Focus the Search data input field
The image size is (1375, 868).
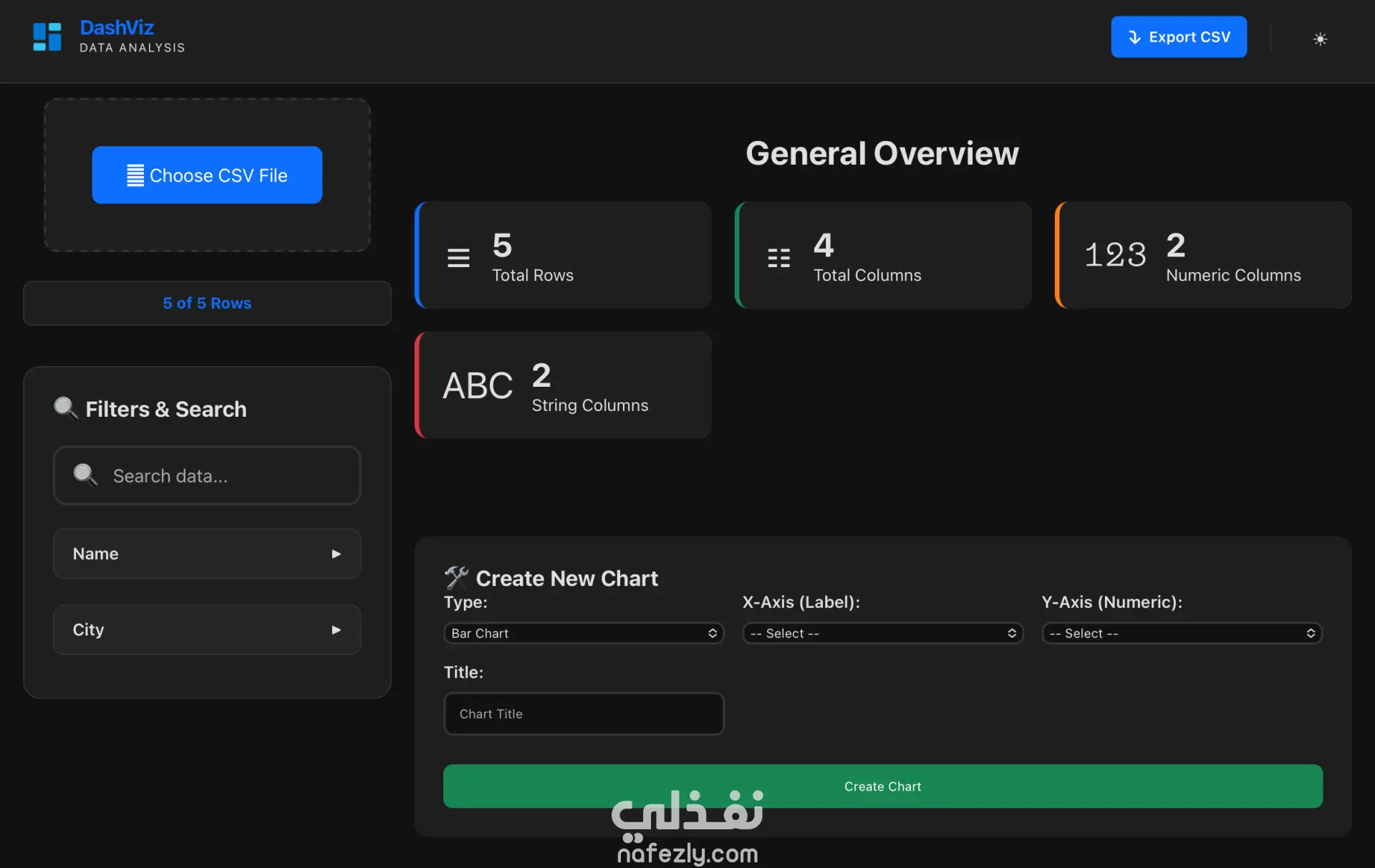[x=207, y=476]
